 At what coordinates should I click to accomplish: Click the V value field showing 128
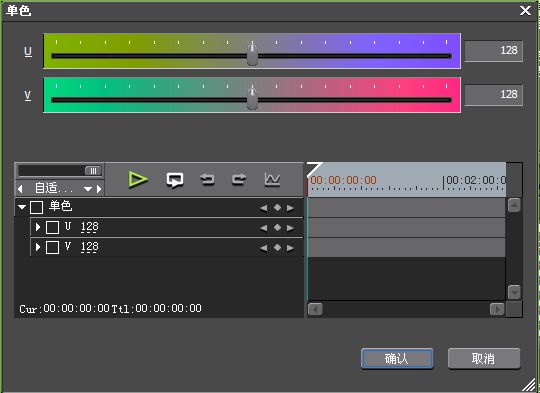494,95
